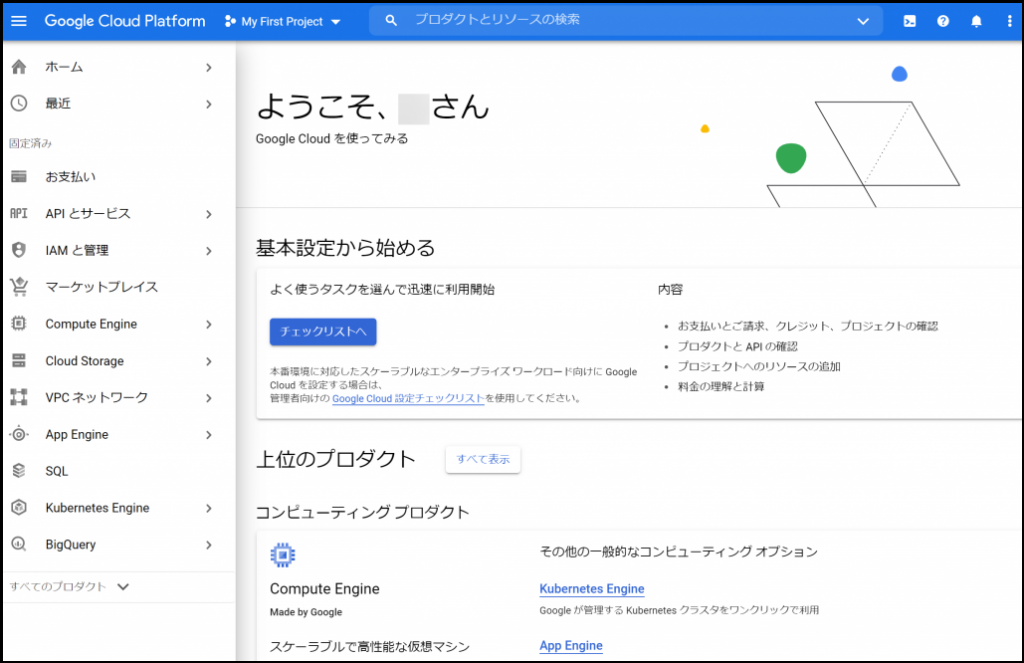Click the home house icon

pos(19,67)
